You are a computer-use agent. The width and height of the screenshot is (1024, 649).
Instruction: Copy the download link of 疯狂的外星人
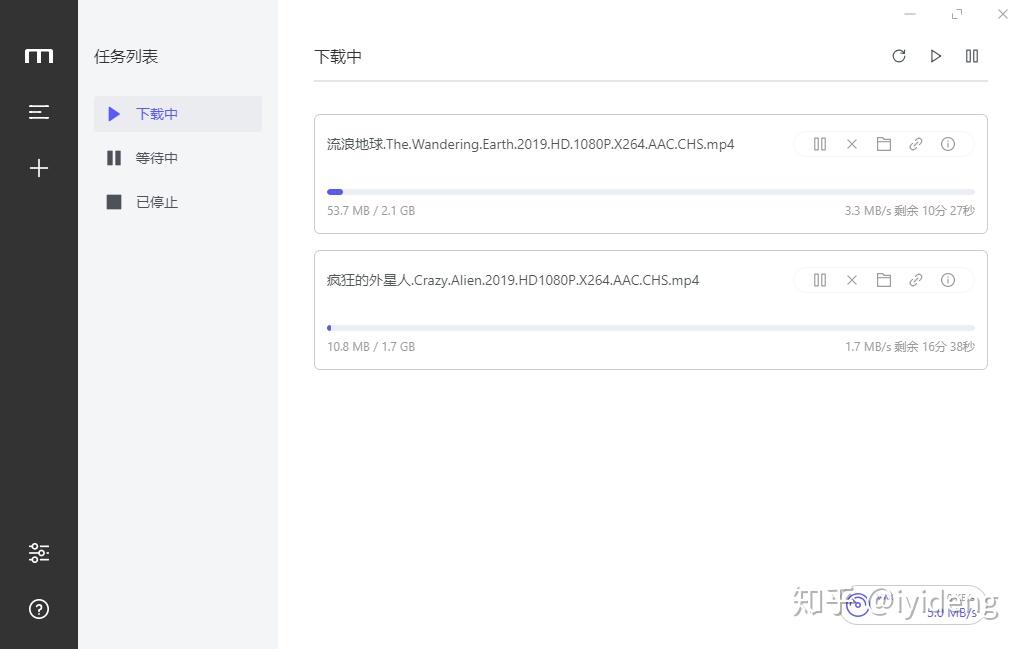point(915,280)
